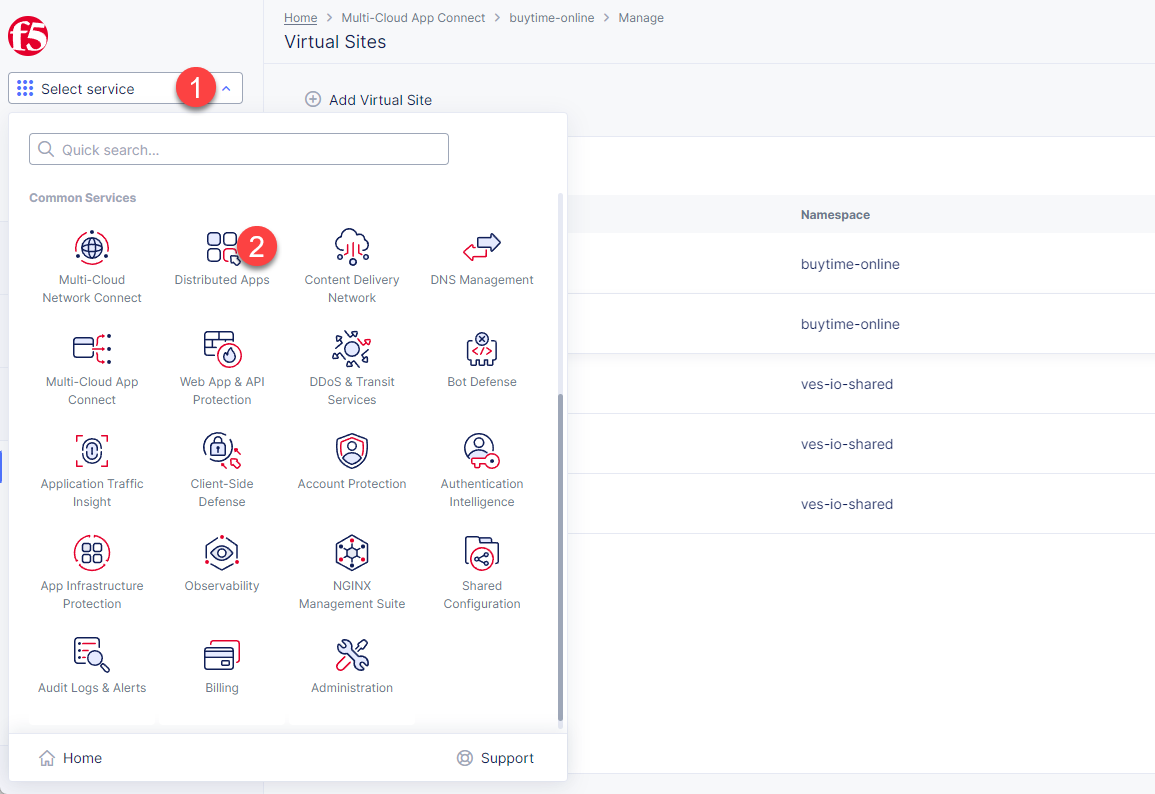Open Shared Configuration service
This screenshot has width=1155, height=794.
(x=482, y=572)
